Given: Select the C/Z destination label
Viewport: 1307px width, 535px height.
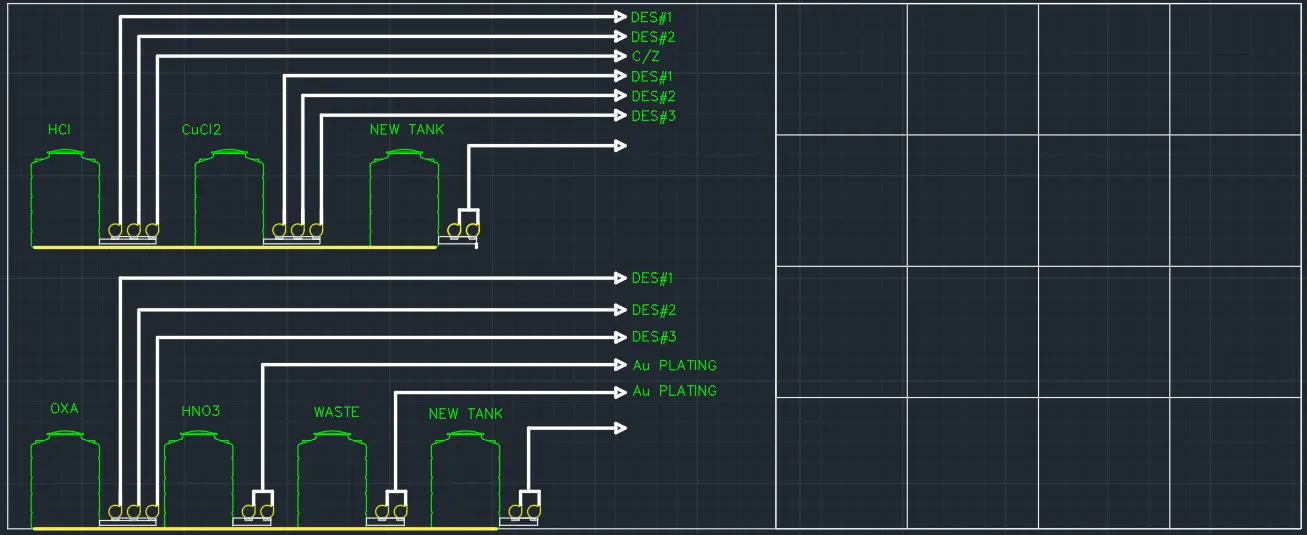Looking at the screenshot, I should pos(645,57).
